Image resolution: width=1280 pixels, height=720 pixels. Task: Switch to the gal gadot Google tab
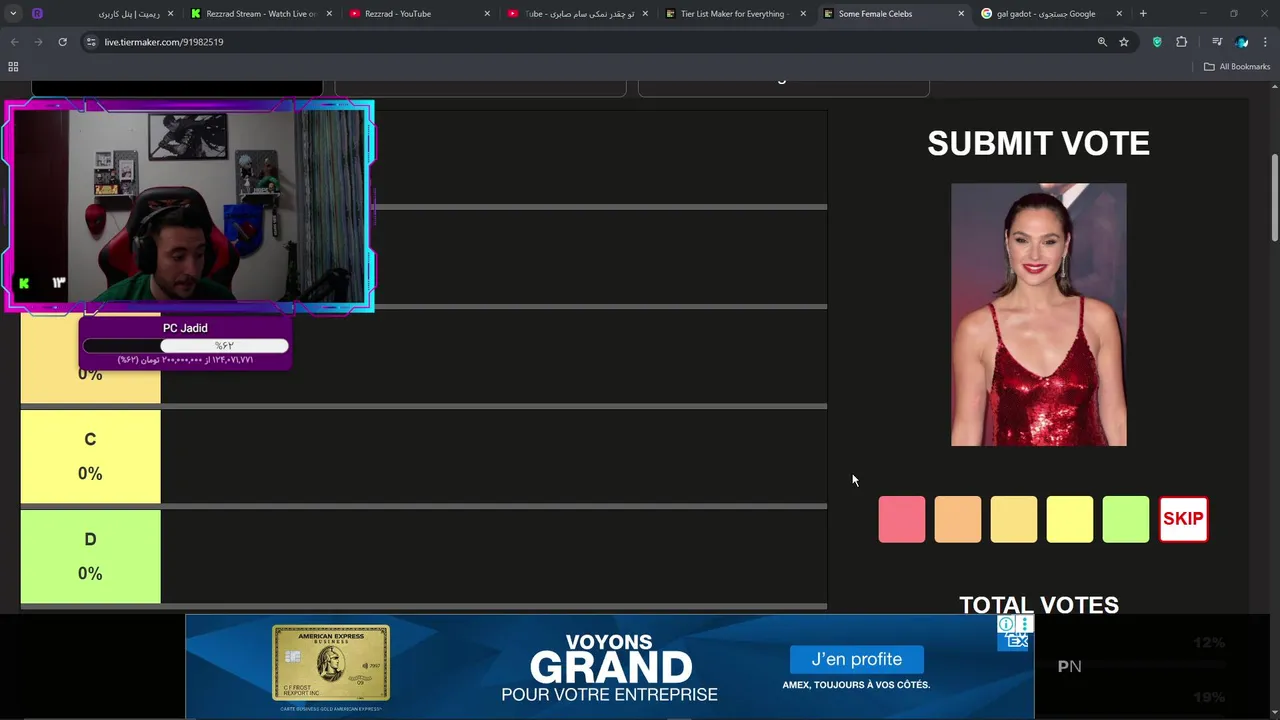1045,14
